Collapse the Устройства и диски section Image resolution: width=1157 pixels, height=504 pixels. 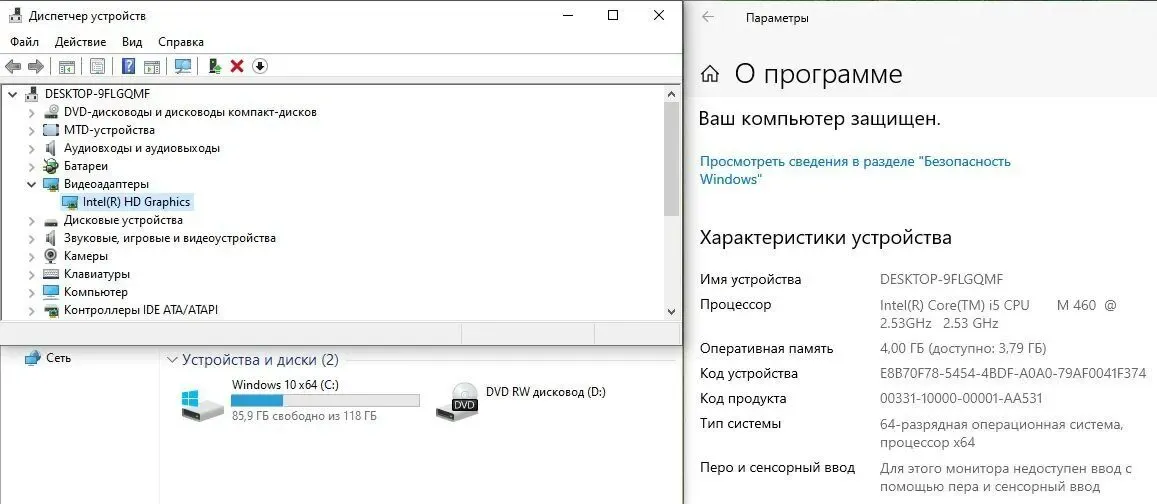[172, 360]
